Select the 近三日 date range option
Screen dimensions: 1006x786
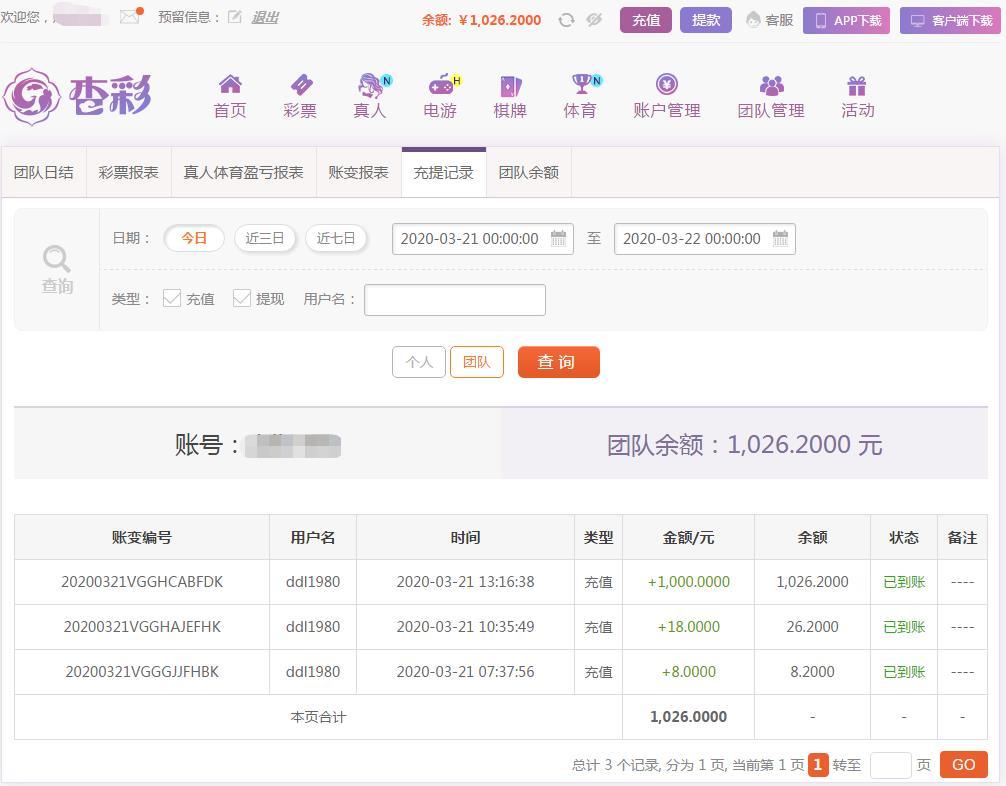[265, 238]
